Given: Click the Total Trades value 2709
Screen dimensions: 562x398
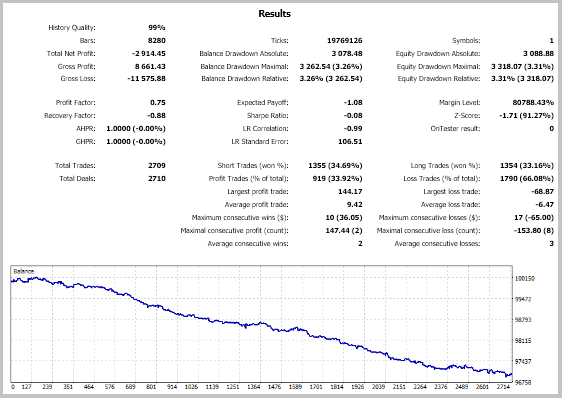Looking at the screenshot, I should click(157, 166).
